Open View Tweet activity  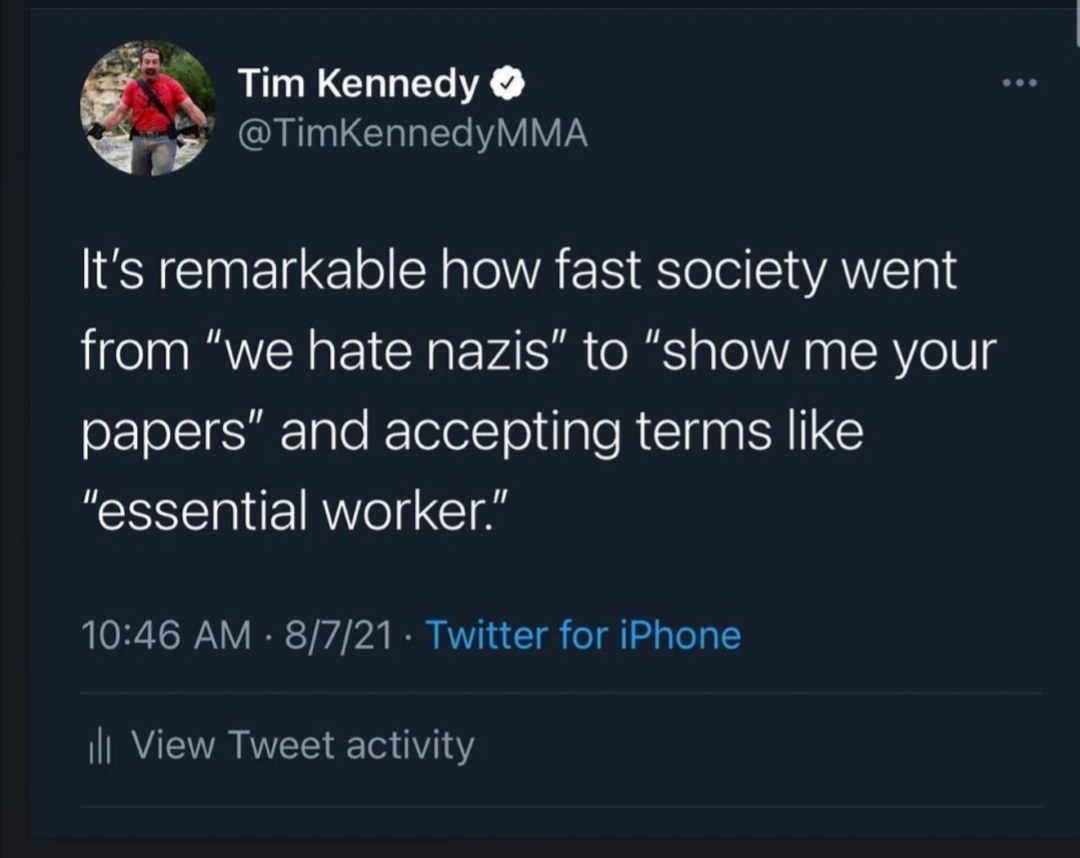click(x=303, y=745)
